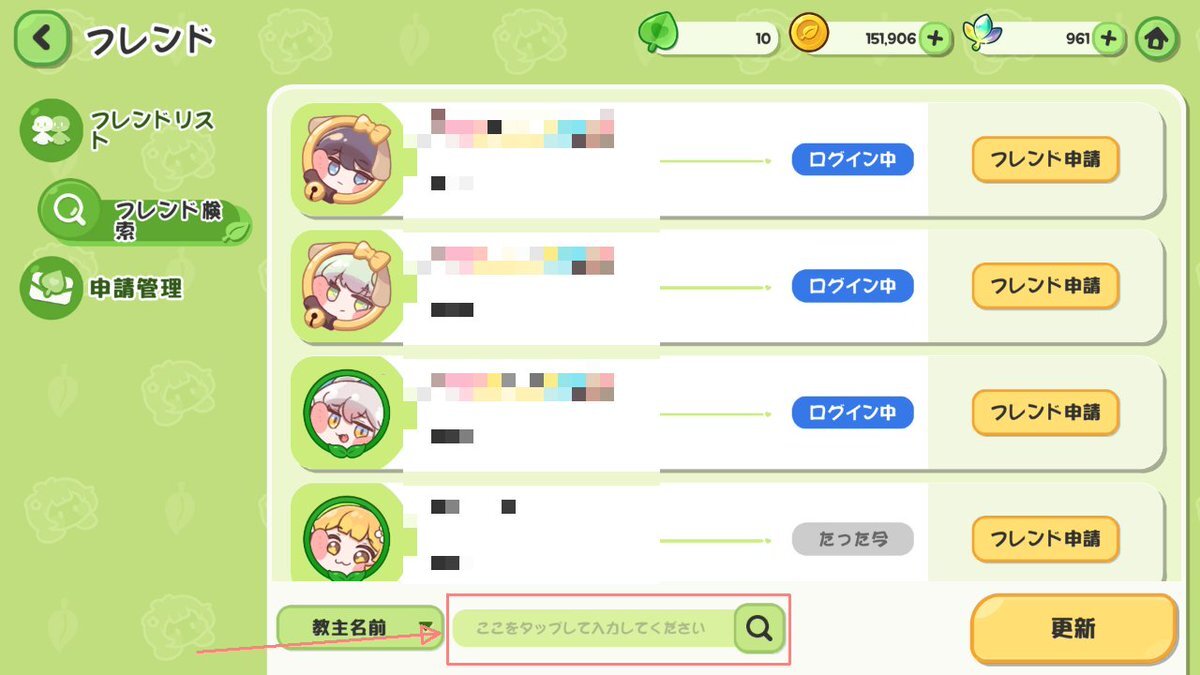Add butterfly gems with plus beside 961
This screenshot has height=675, width=1200.
point(1108,39)
